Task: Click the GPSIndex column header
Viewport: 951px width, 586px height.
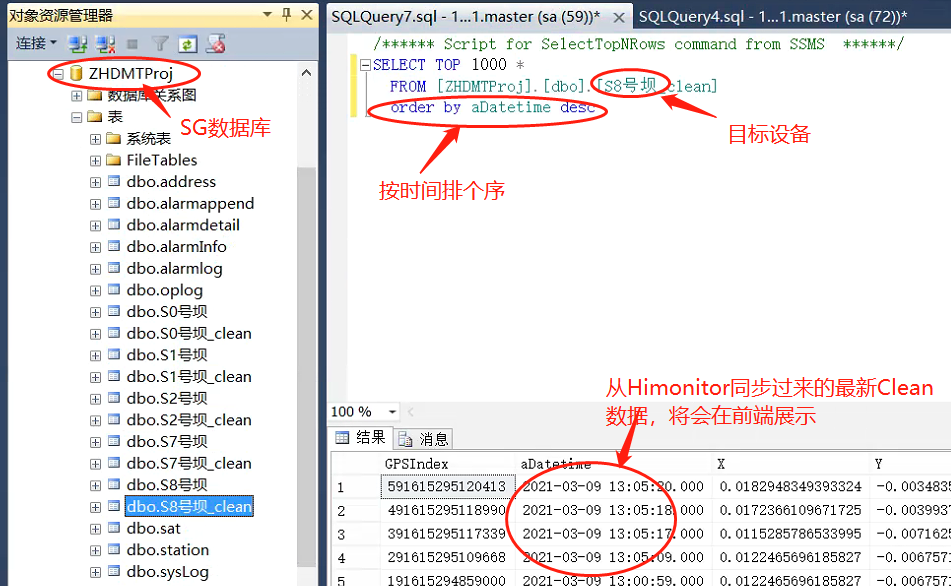Action: [x=416, y=464]
